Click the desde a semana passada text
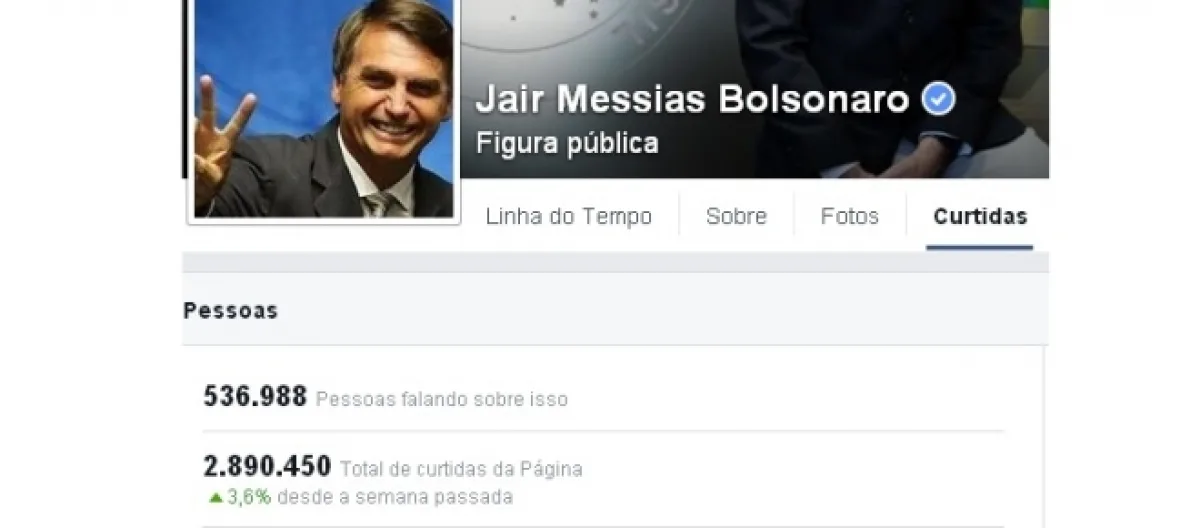1200x528 pixels. (395, 496)
